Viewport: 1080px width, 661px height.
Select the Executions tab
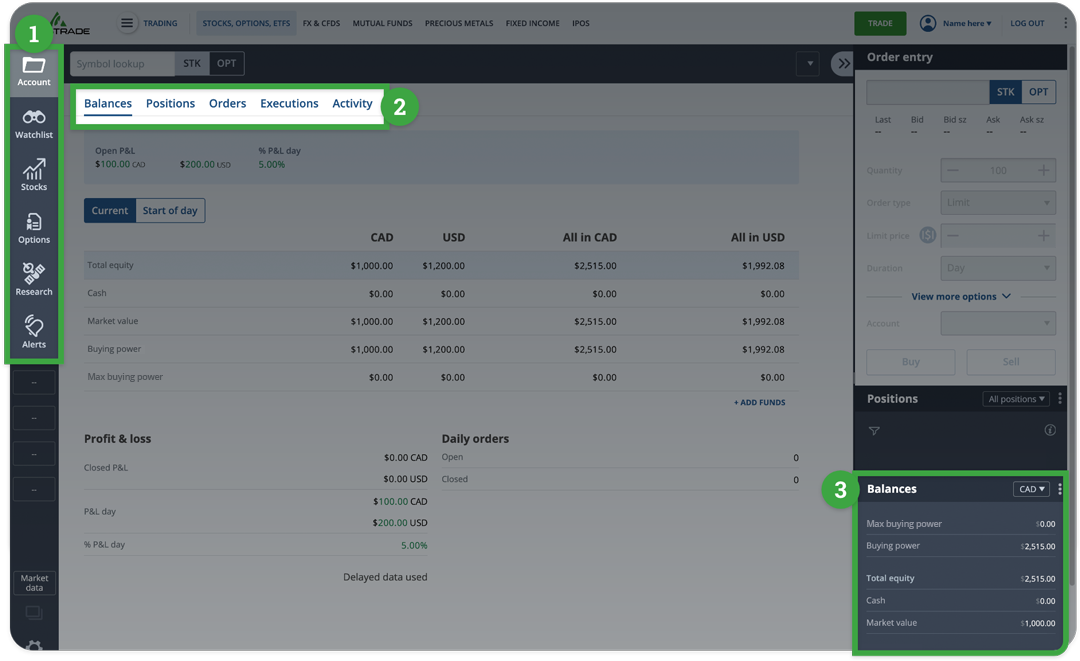pos(289,103)
